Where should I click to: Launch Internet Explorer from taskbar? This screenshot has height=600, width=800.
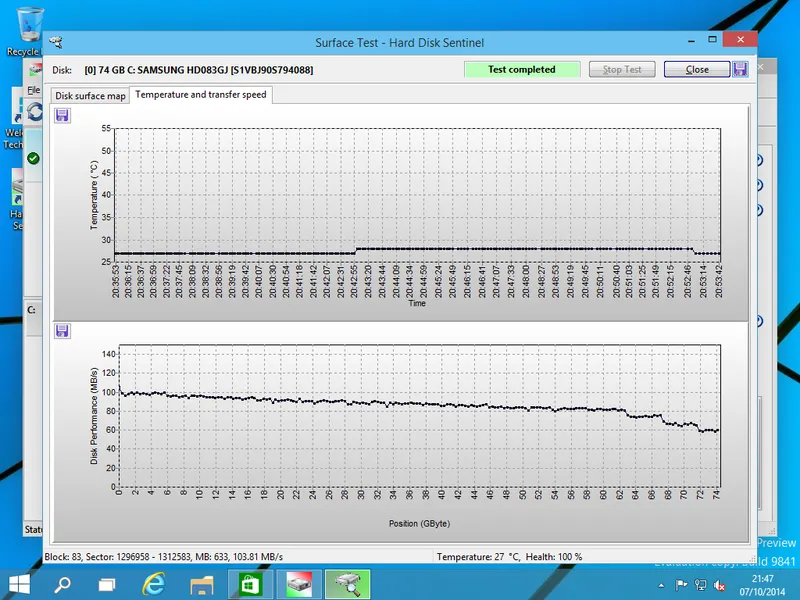coord(153,583)
